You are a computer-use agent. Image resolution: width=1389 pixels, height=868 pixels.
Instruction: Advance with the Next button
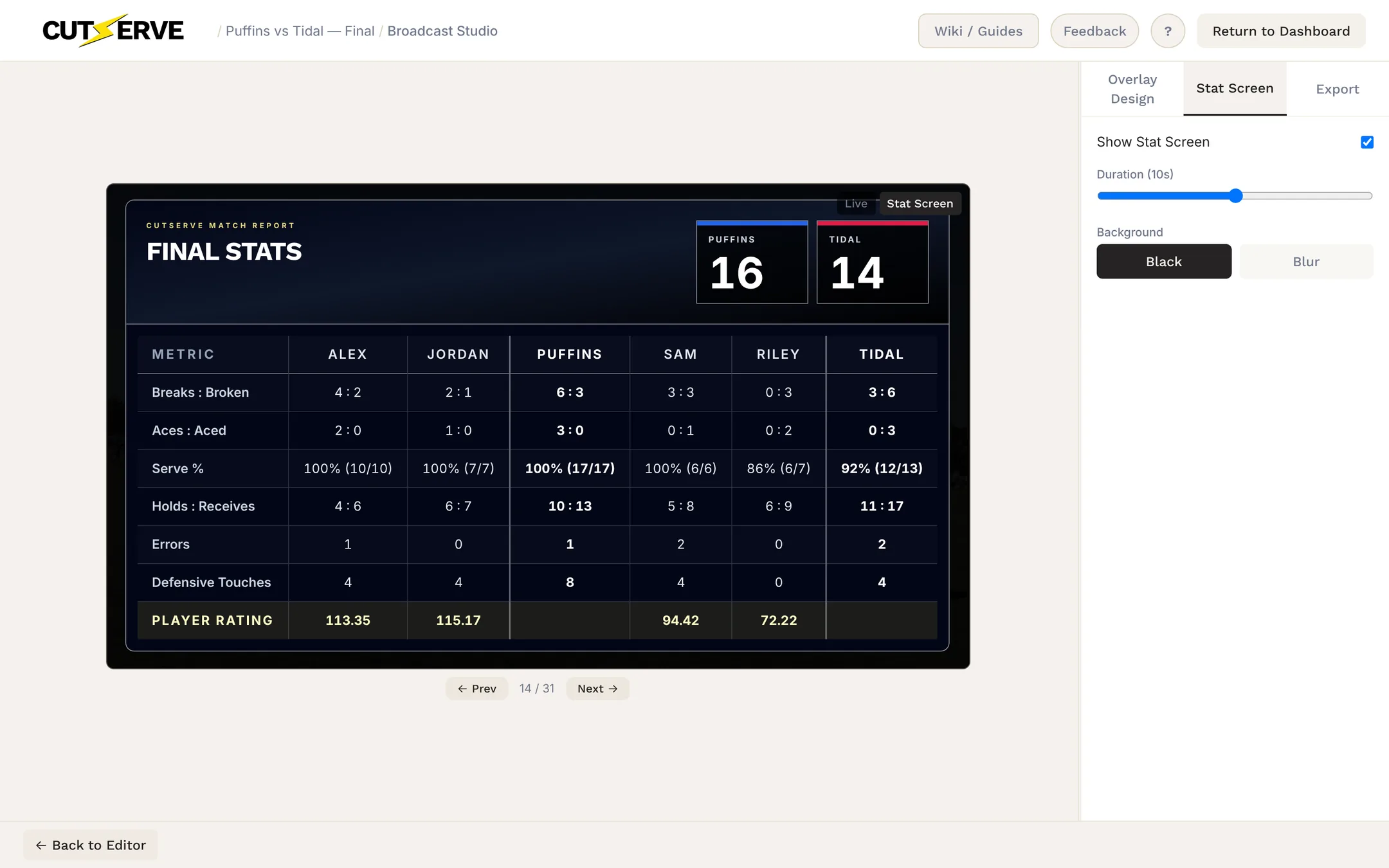point(597,689)
